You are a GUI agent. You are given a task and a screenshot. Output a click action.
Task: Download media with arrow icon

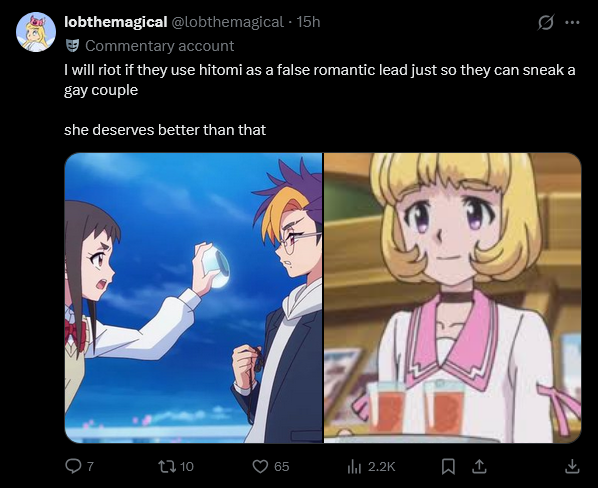(572, 466)
